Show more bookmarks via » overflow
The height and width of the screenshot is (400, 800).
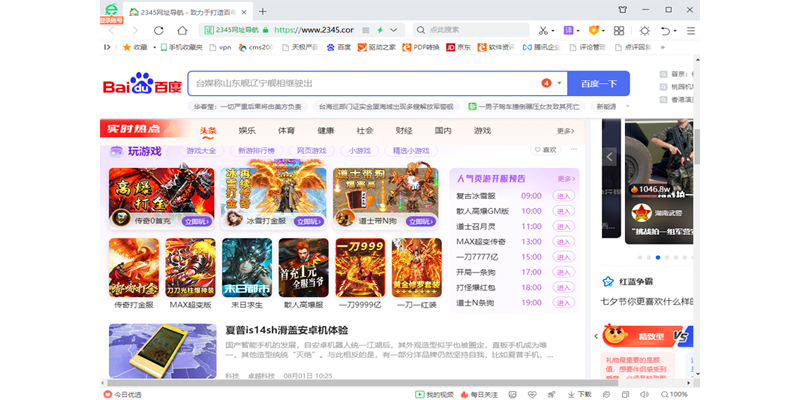663,47
